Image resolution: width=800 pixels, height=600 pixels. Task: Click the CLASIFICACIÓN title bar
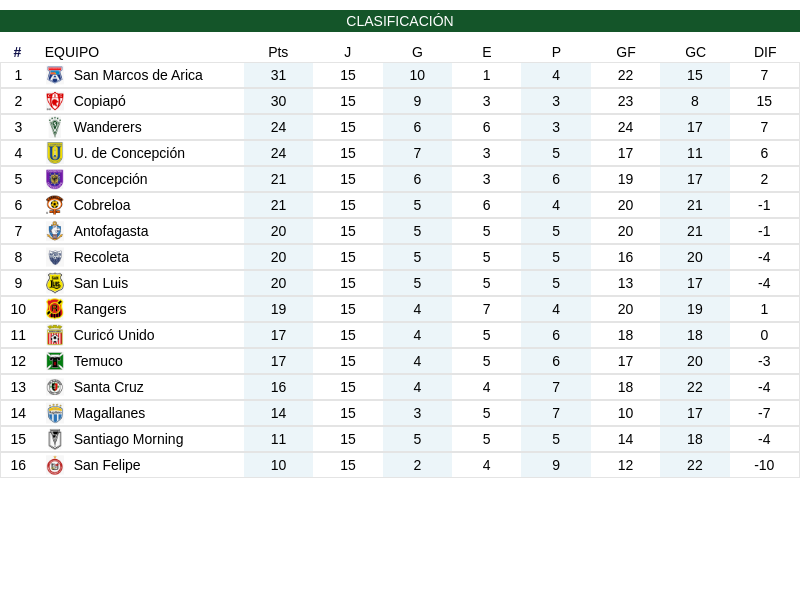pos(400,21)
